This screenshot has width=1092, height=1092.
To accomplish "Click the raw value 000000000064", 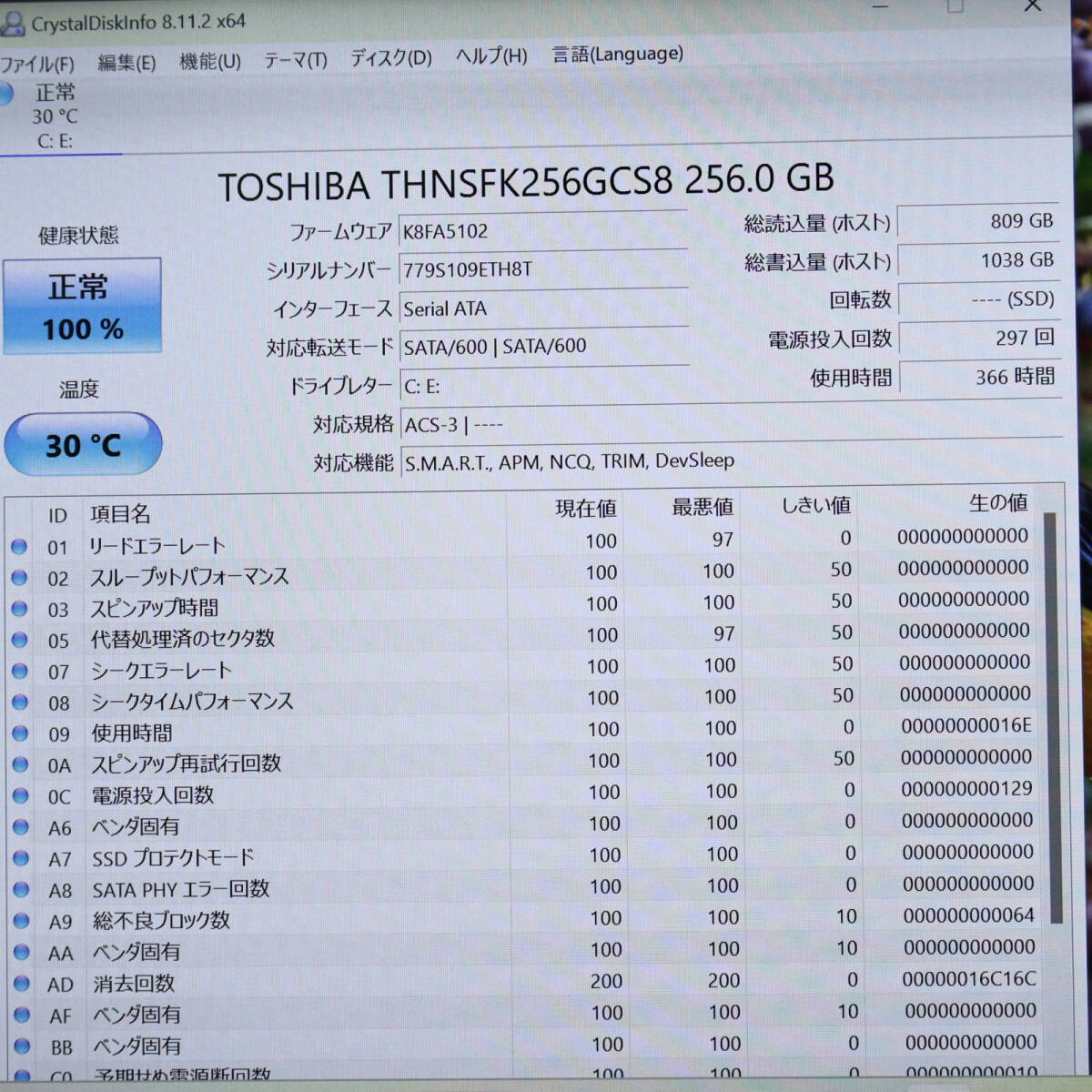I will (x=968, y=915).
